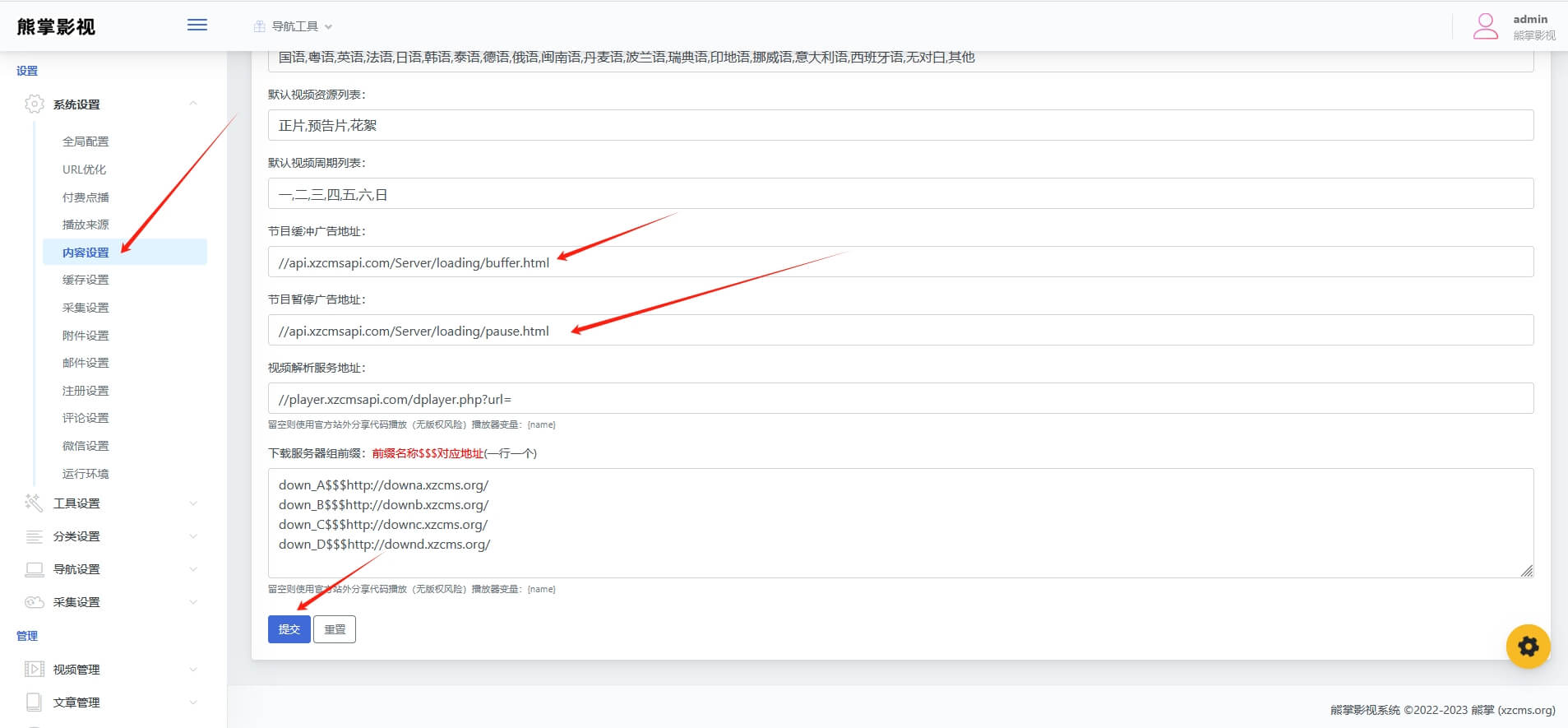Screen dimensions: 1568x728
Task: Click the 采集设置 cloud icon
Action: (x=35, y=602)
